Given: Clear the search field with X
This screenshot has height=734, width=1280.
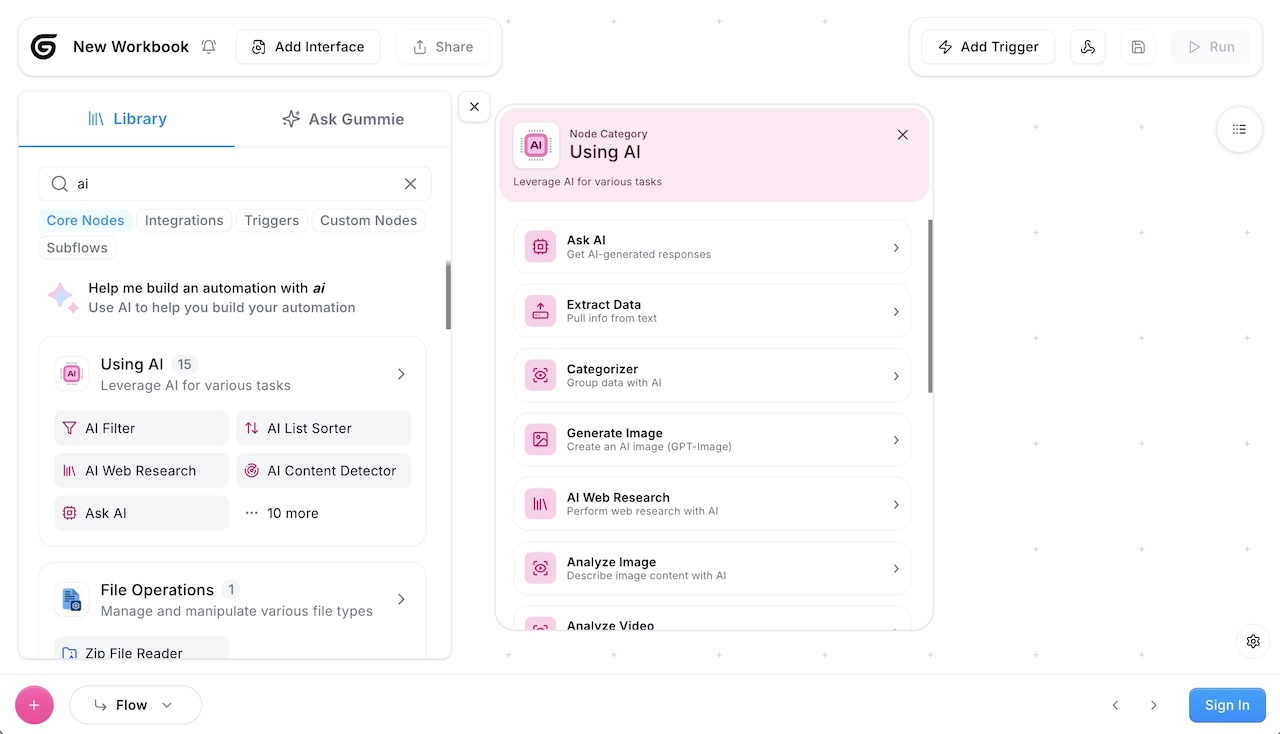Looking at the screenshot, I should point(410,184).
